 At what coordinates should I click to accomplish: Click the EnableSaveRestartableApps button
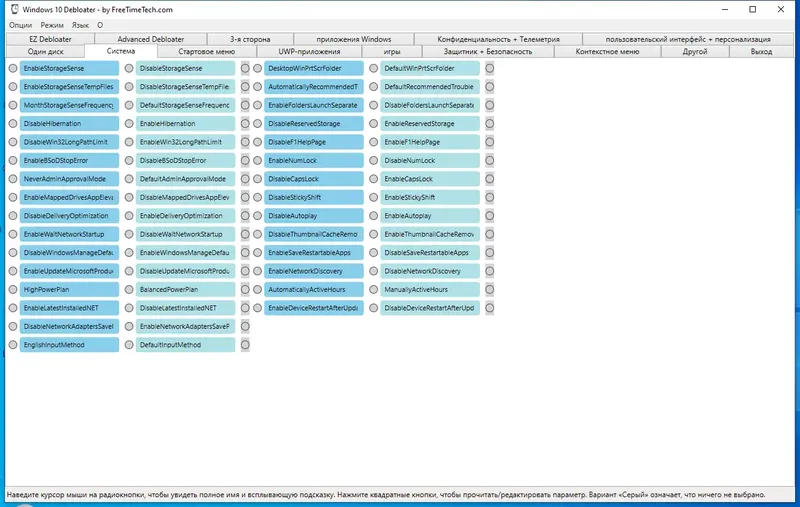pos(314,252)
